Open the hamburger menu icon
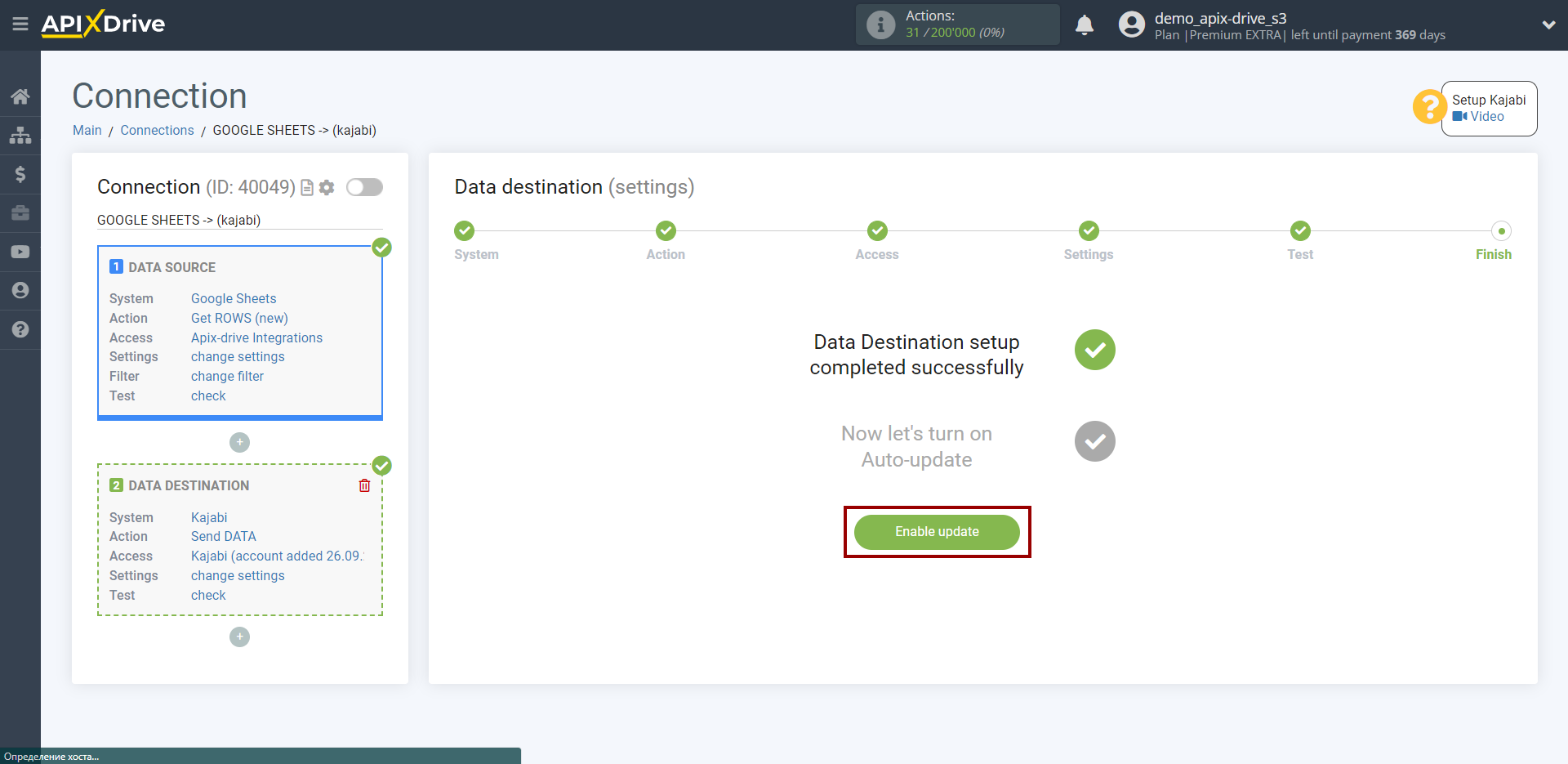 (20, 25)
